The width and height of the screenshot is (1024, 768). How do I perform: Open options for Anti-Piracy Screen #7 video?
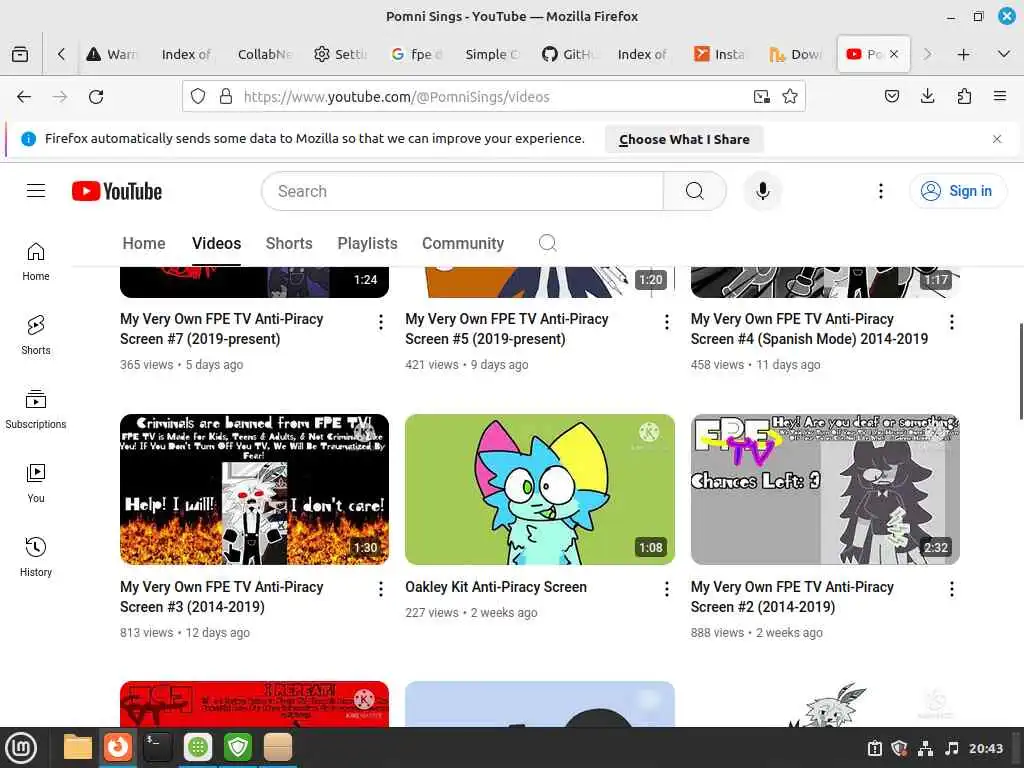click(x=381, y=322)
